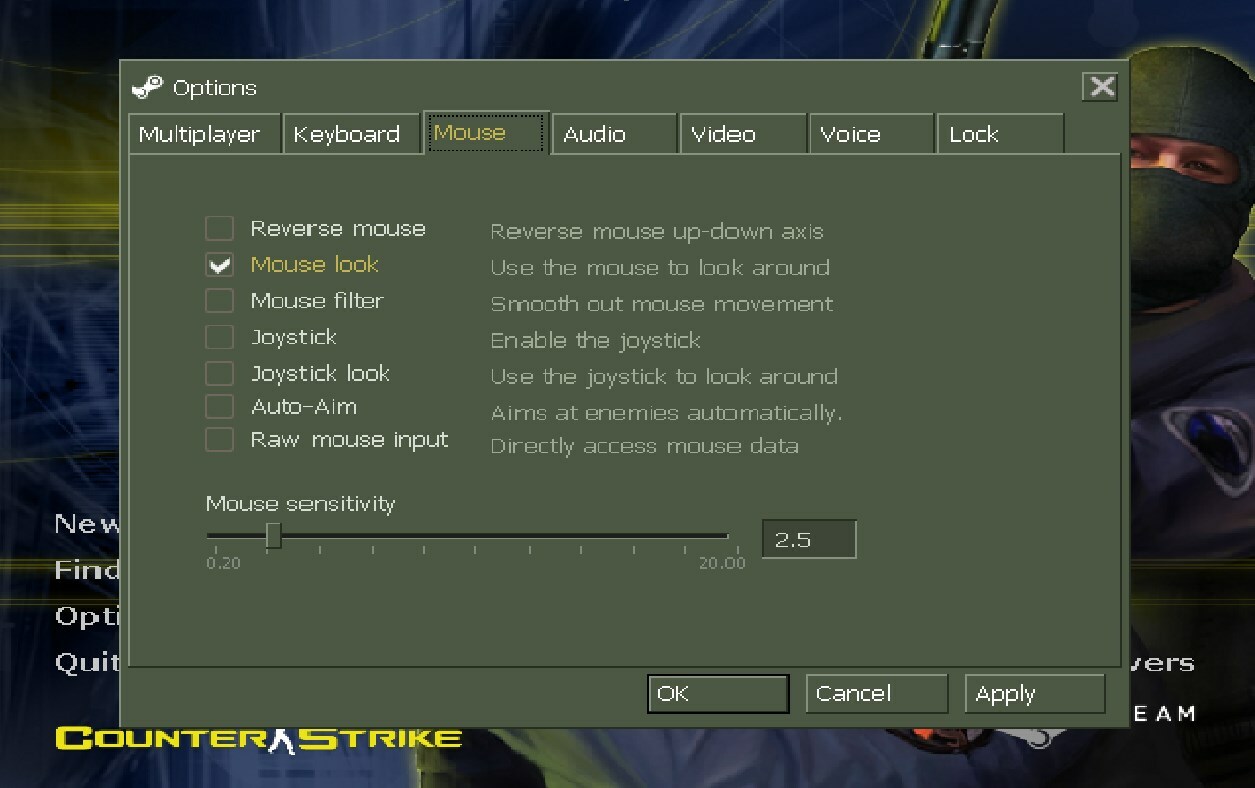
Task: Enable the Mouse filter checkbox
Action: (219, 301)
